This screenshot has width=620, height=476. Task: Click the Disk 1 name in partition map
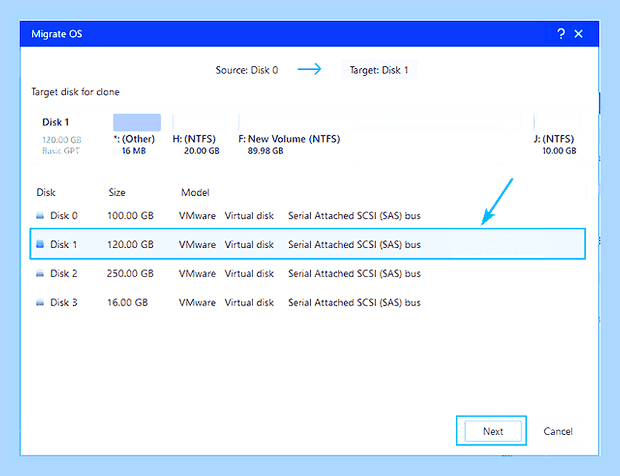click(55, 122)
